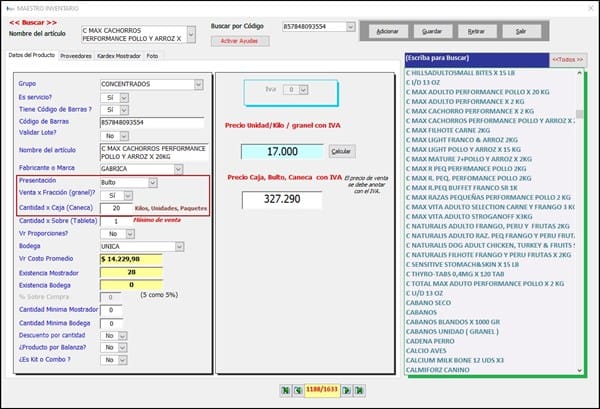The image size is (600, 409).
Task: Click the Existencia Mostrador value 28
Action: [131, 272]
